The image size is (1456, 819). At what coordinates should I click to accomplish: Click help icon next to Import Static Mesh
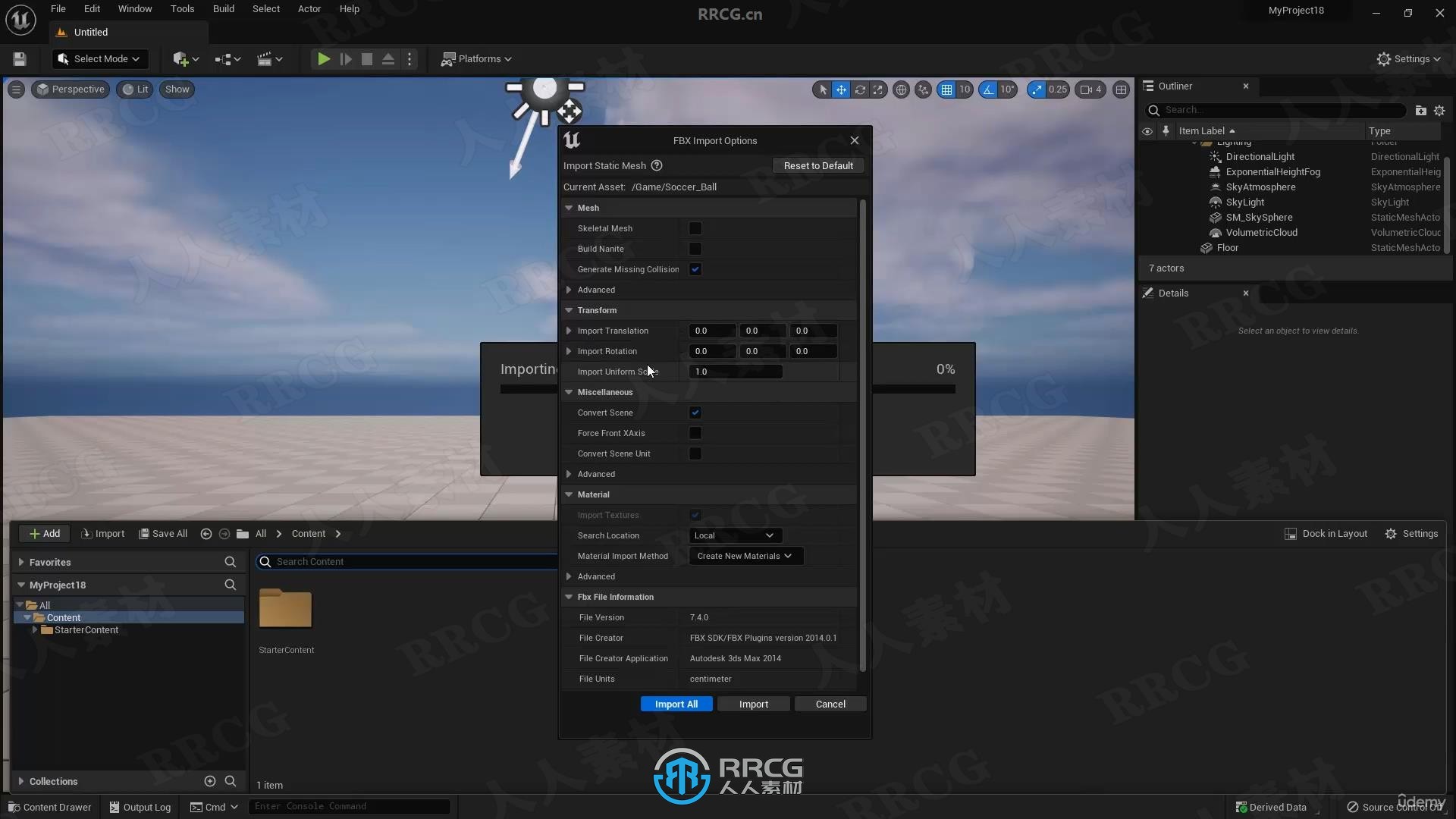(x=657, y=166)
